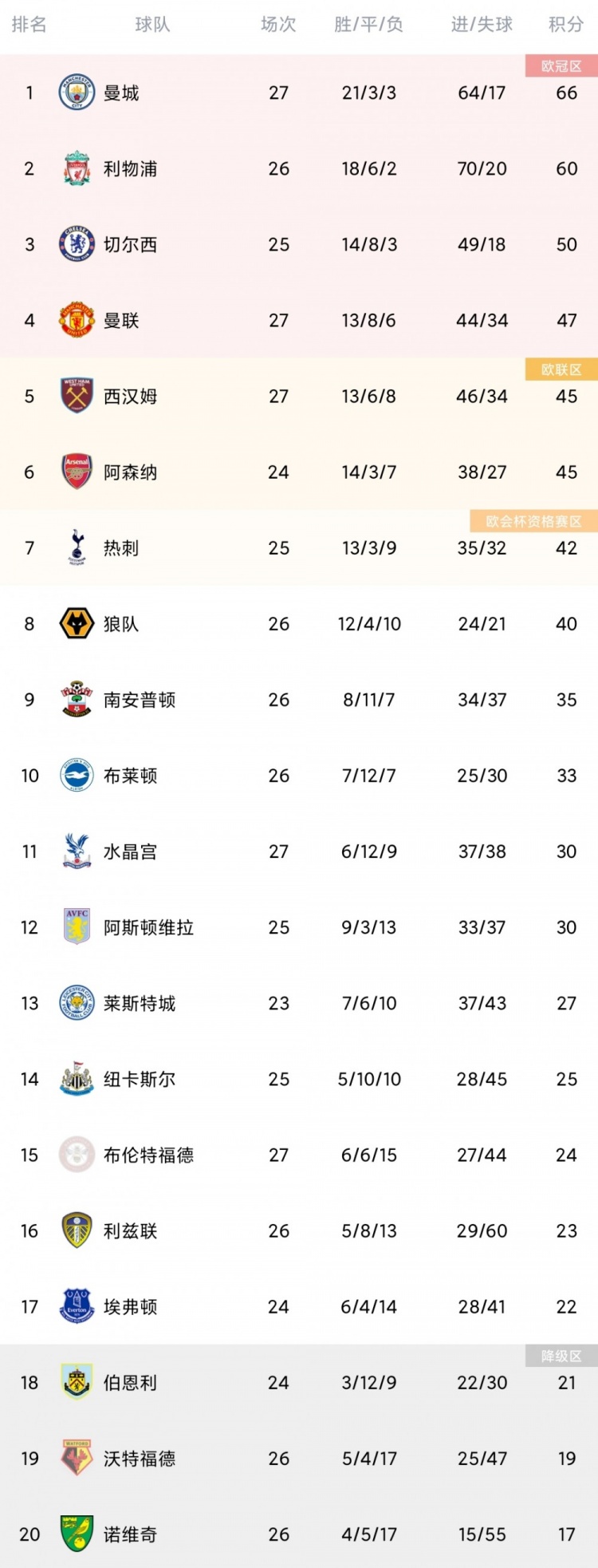Click the 欧会杯资格赛区 label
Screen dimensions: 598x1568
[533, 521]
